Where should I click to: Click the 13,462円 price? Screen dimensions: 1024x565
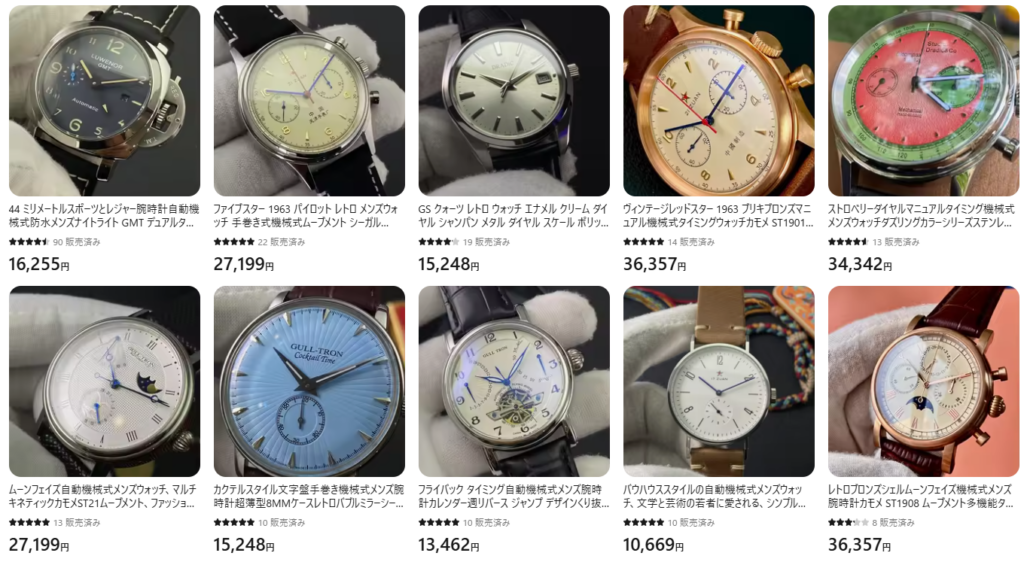(449, 544)
